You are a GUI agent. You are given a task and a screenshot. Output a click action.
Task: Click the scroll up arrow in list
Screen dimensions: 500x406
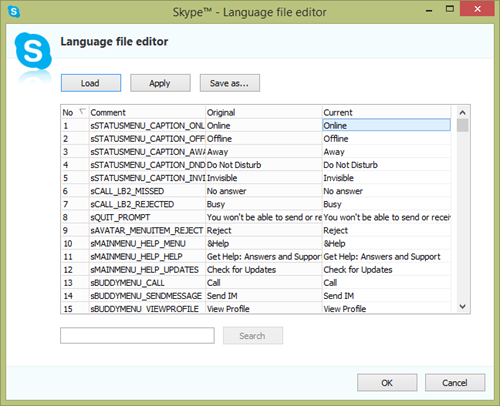coord(462,113)
